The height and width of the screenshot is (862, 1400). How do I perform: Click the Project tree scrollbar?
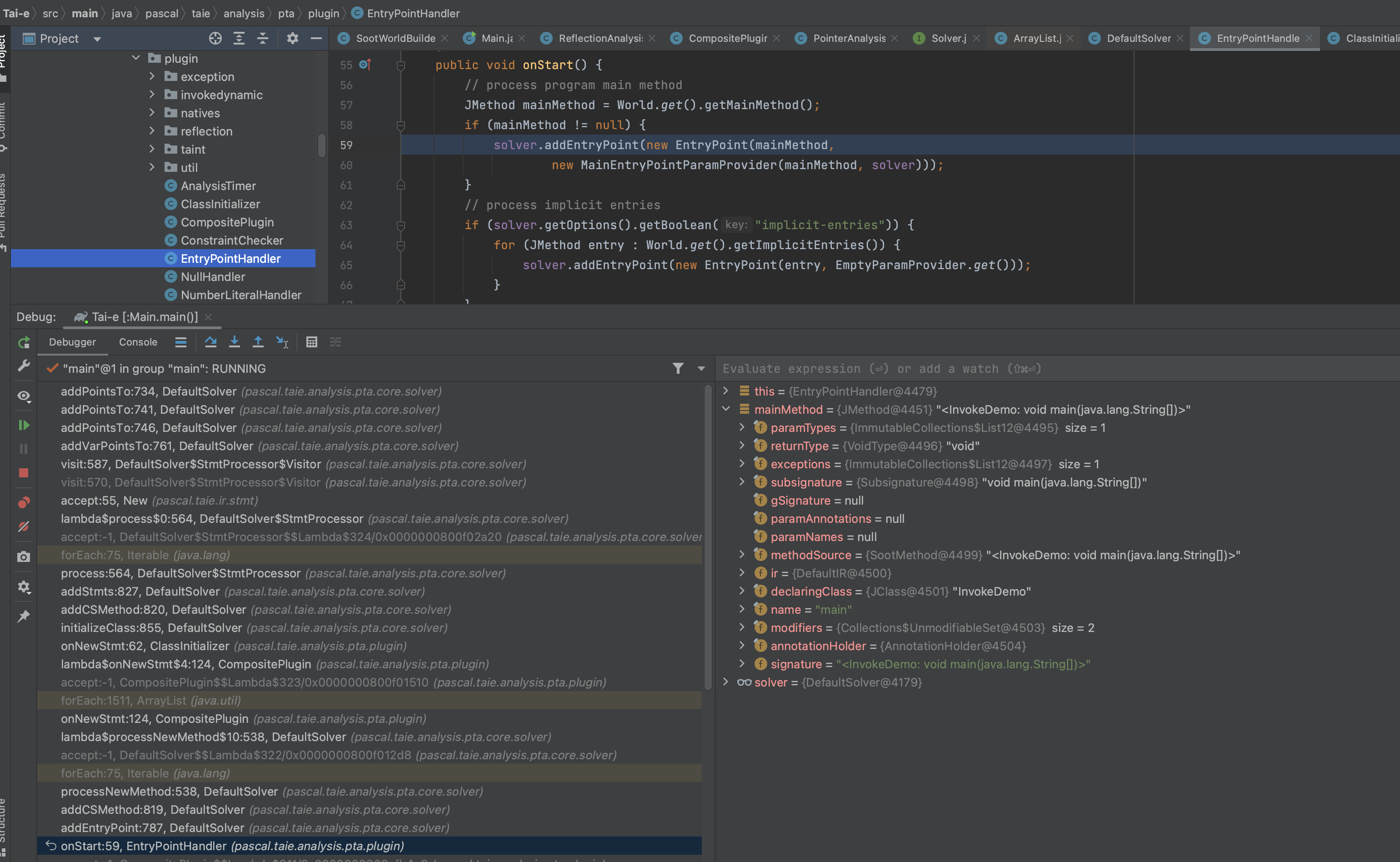click(x=322, y=145)
